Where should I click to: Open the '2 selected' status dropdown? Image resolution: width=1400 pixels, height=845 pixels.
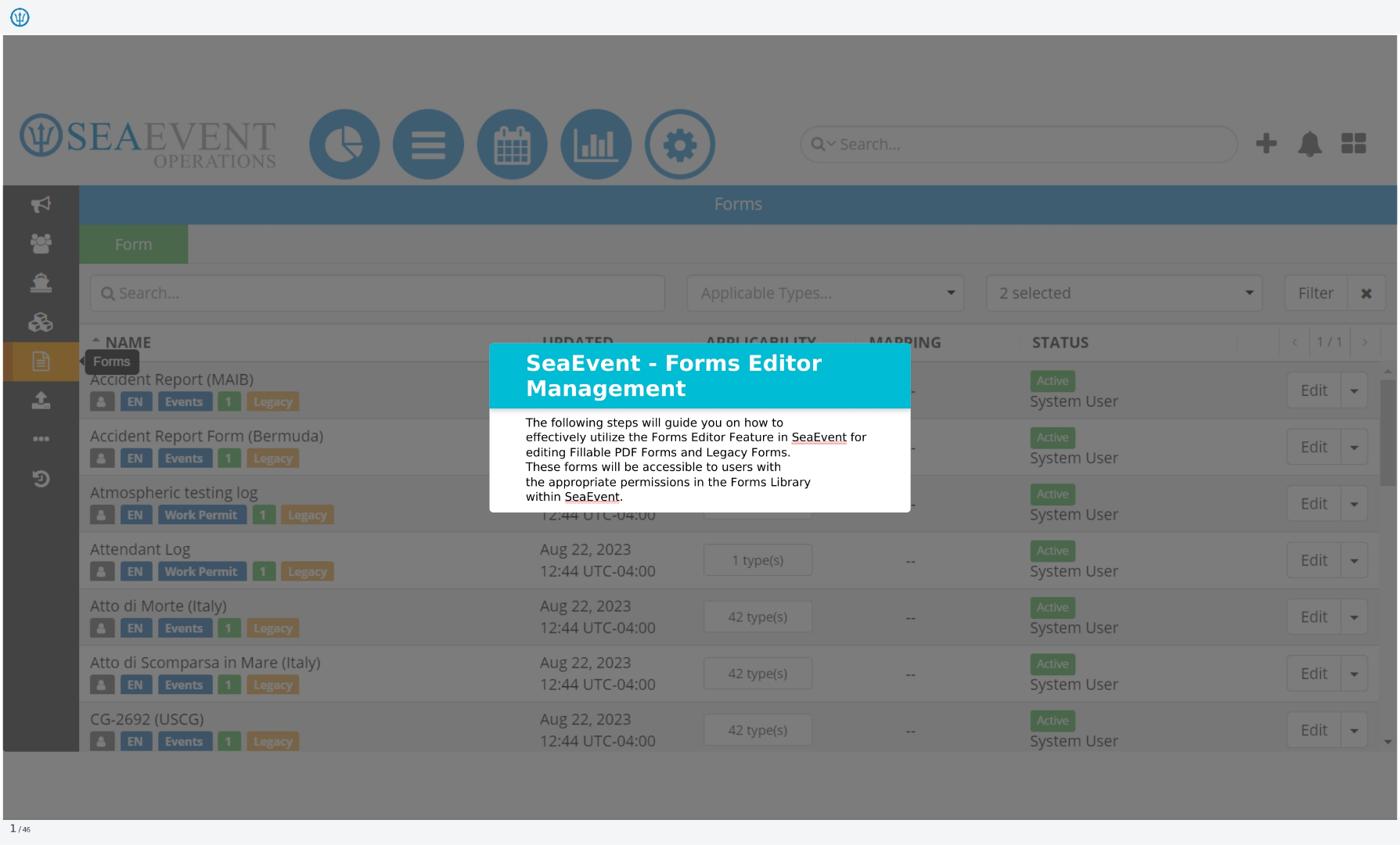point(1124,293)
